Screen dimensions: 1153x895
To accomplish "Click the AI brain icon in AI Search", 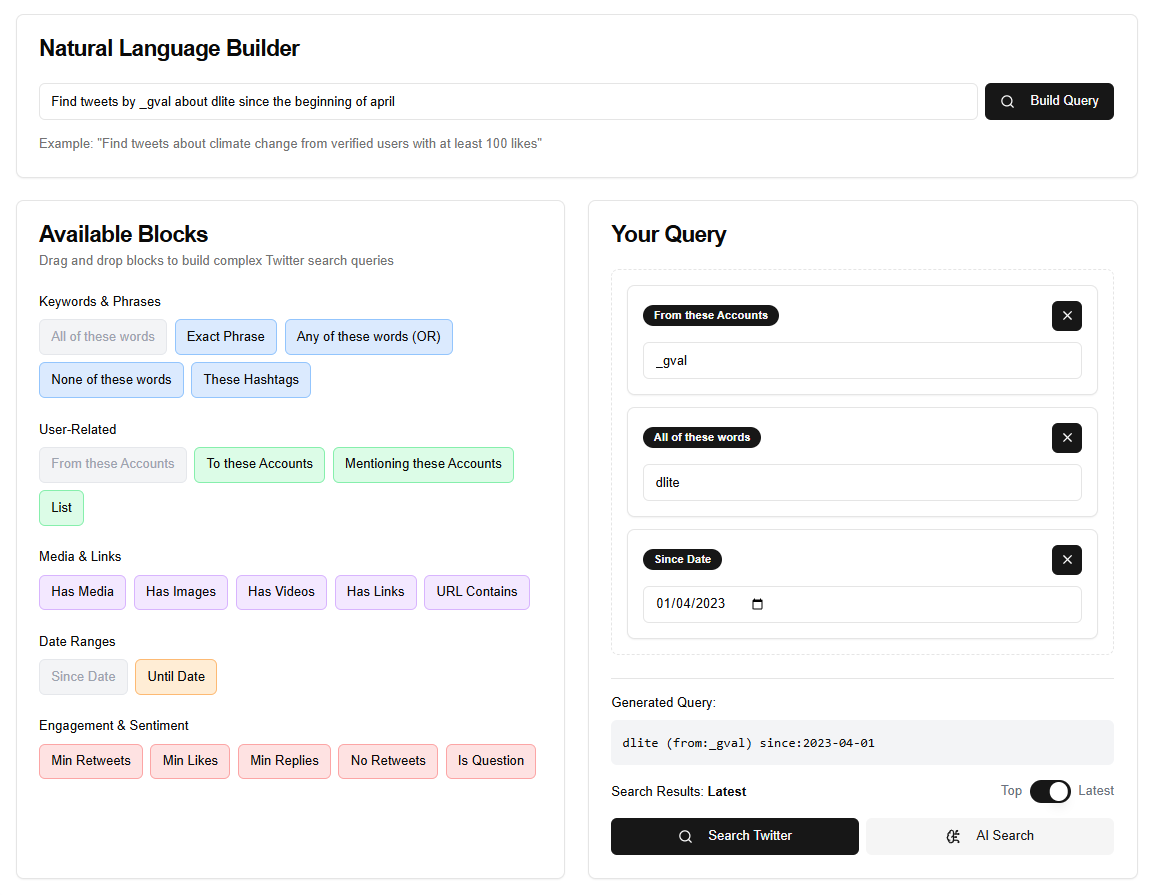I will [953, 836].
